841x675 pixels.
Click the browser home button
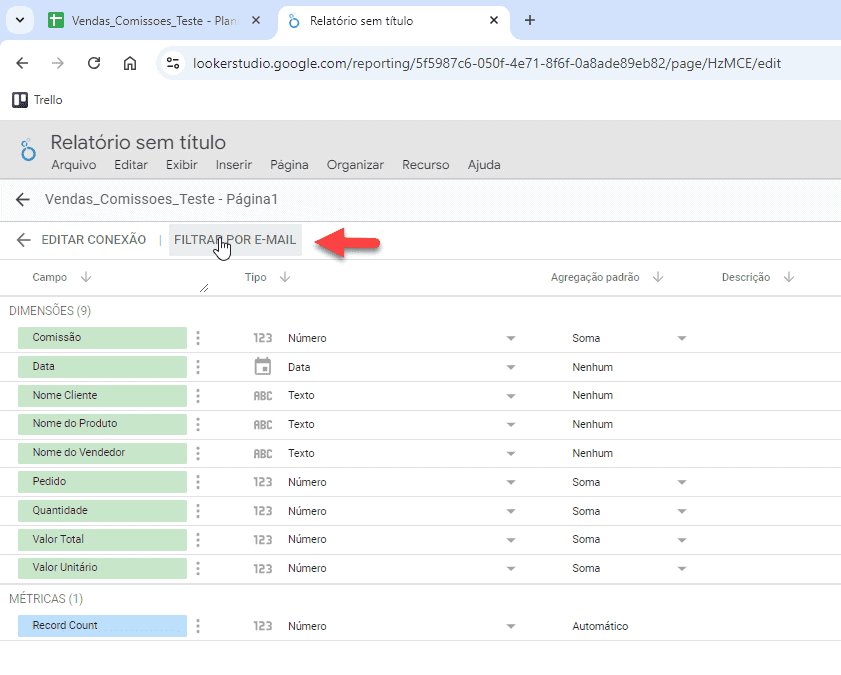point(130,63)
